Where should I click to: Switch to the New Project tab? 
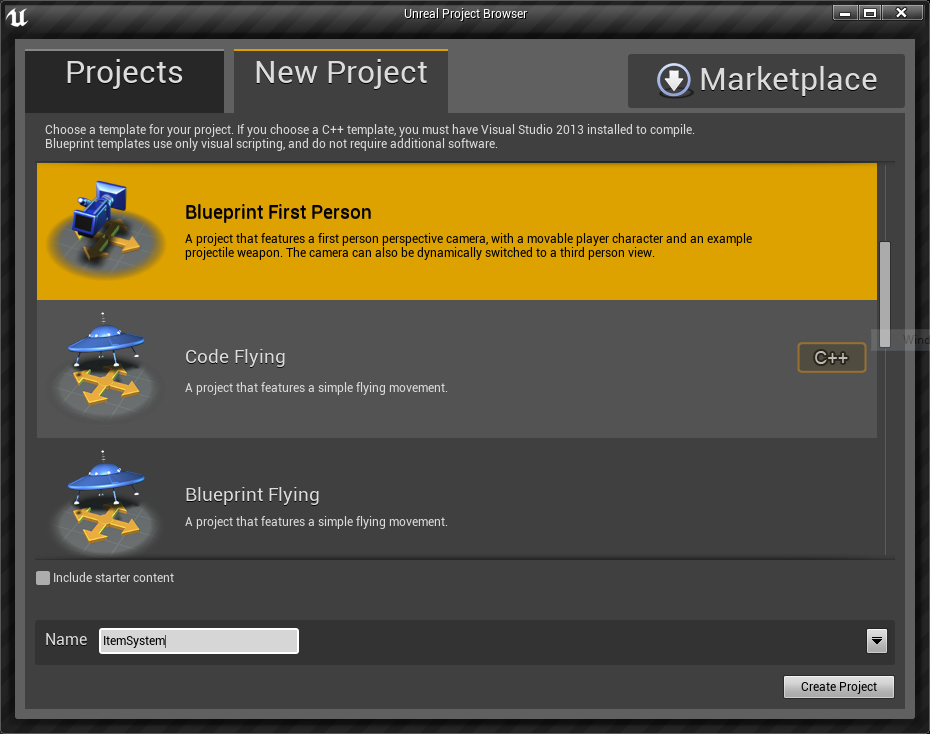[341, 81]
